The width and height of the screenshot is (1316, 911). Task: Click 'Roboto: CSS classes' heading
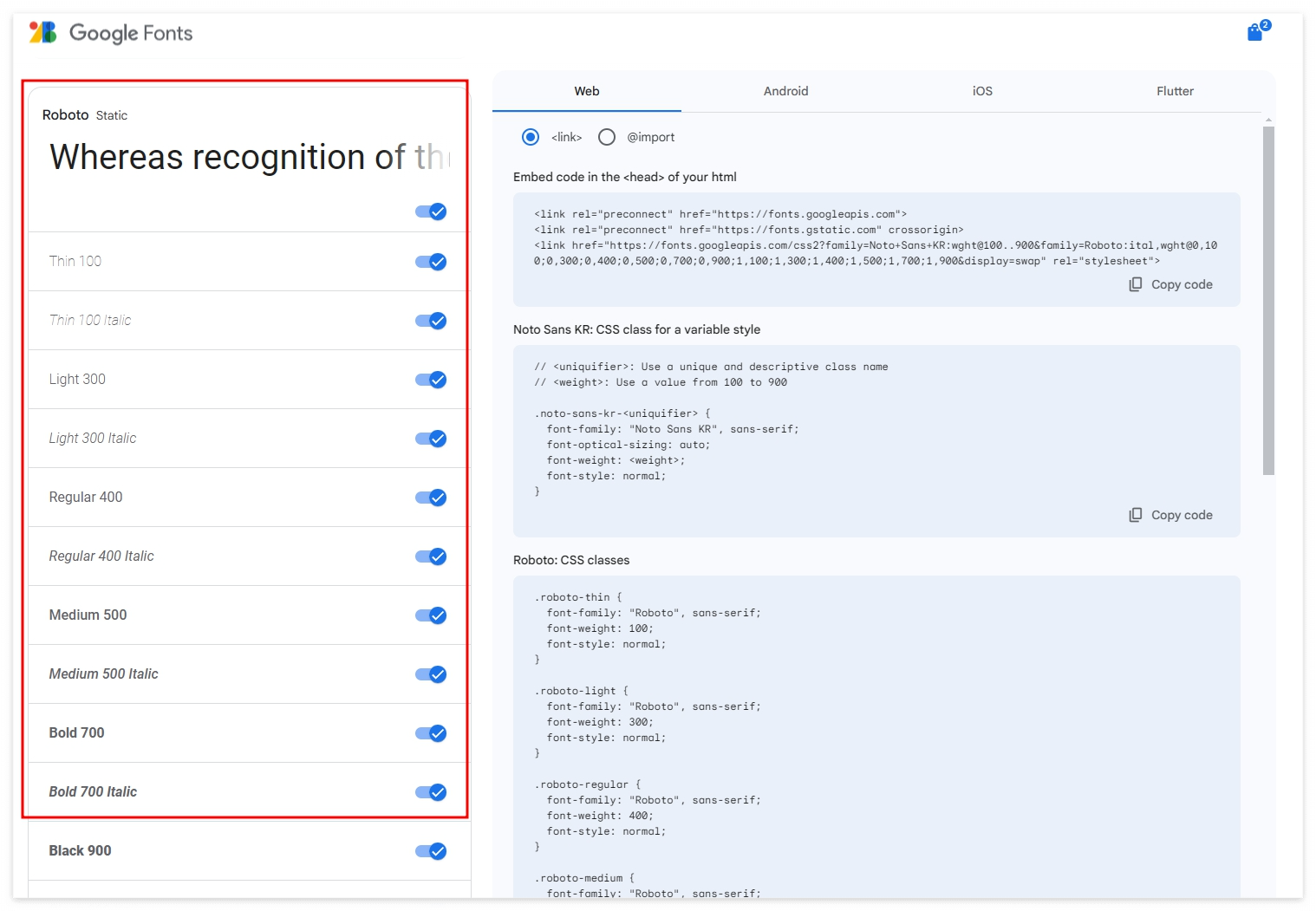[571, 560]
